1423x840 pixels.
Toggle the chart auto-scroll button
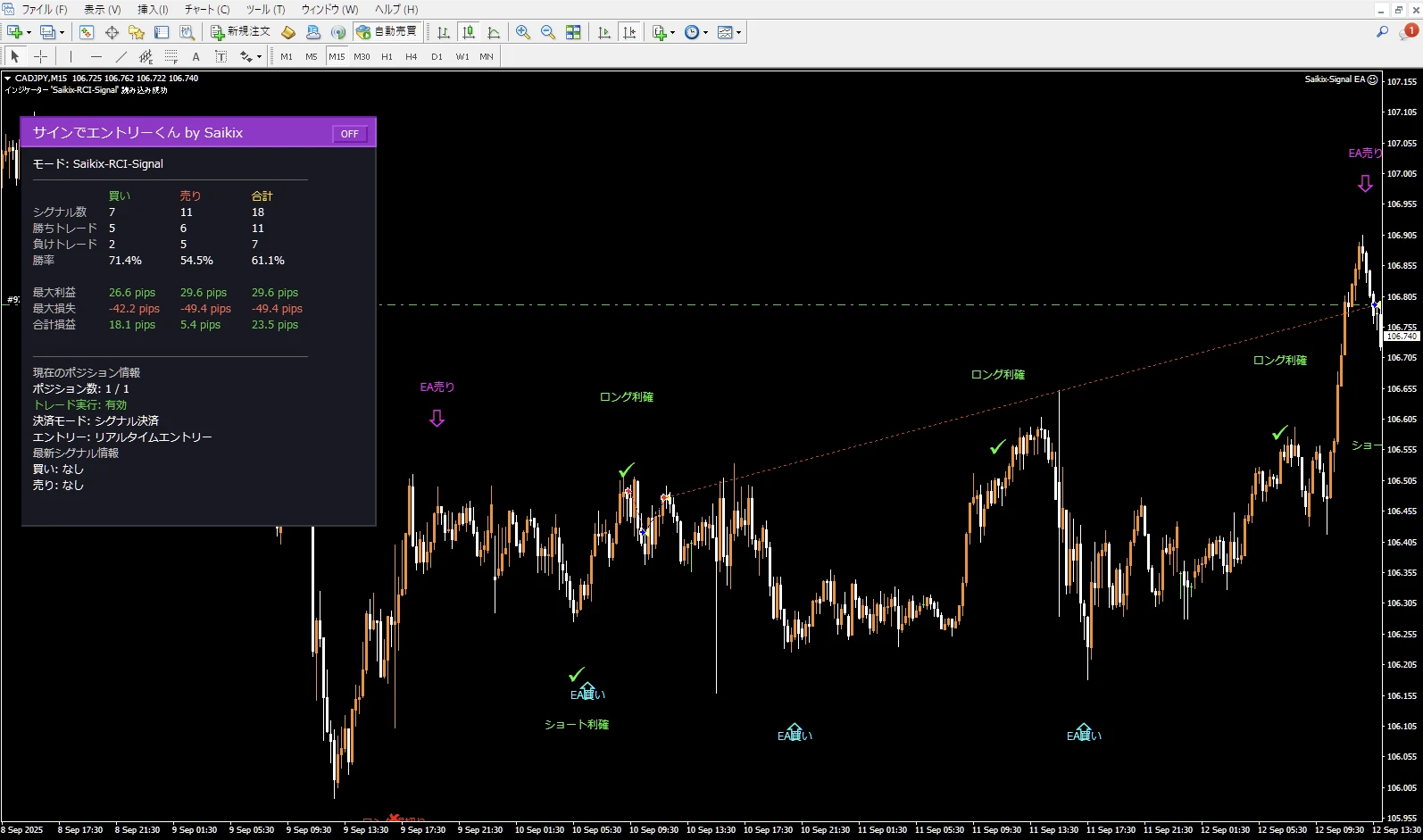[x=604, y=32]
